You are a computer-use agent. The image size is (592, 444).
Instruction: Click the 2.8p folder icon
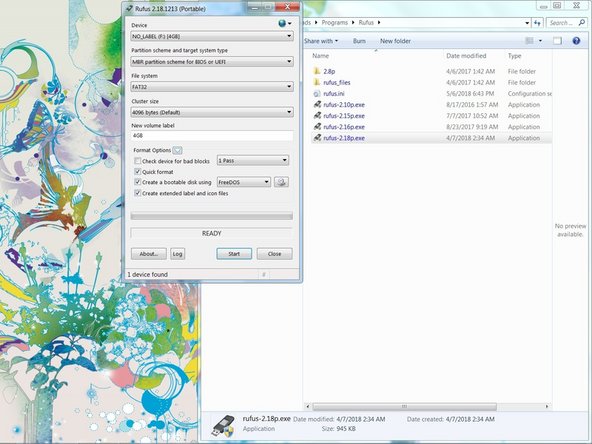[317, 71]
